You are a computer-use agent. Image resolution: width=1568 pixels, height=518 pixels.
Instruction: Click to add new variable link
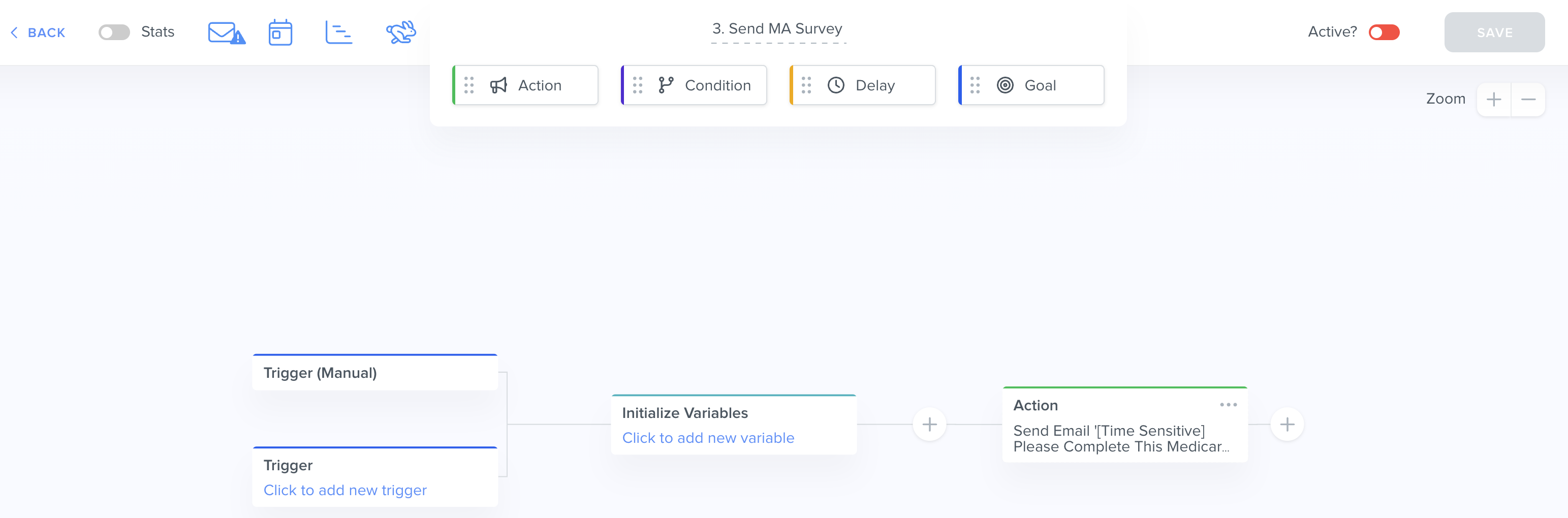pyautogui.click(x=708, y=438)
